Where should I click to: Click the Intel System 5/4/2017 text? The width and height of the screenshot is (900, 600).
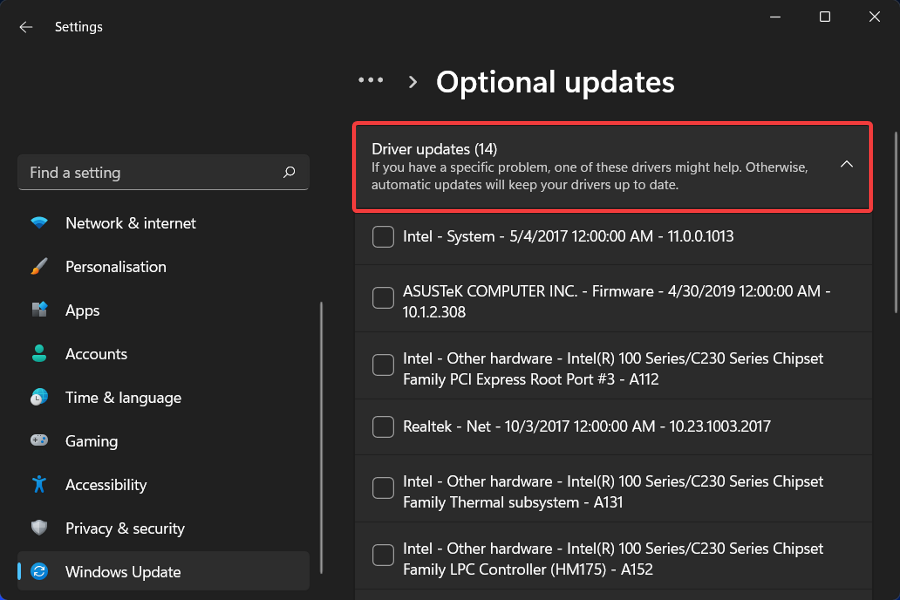click(568, 237)
